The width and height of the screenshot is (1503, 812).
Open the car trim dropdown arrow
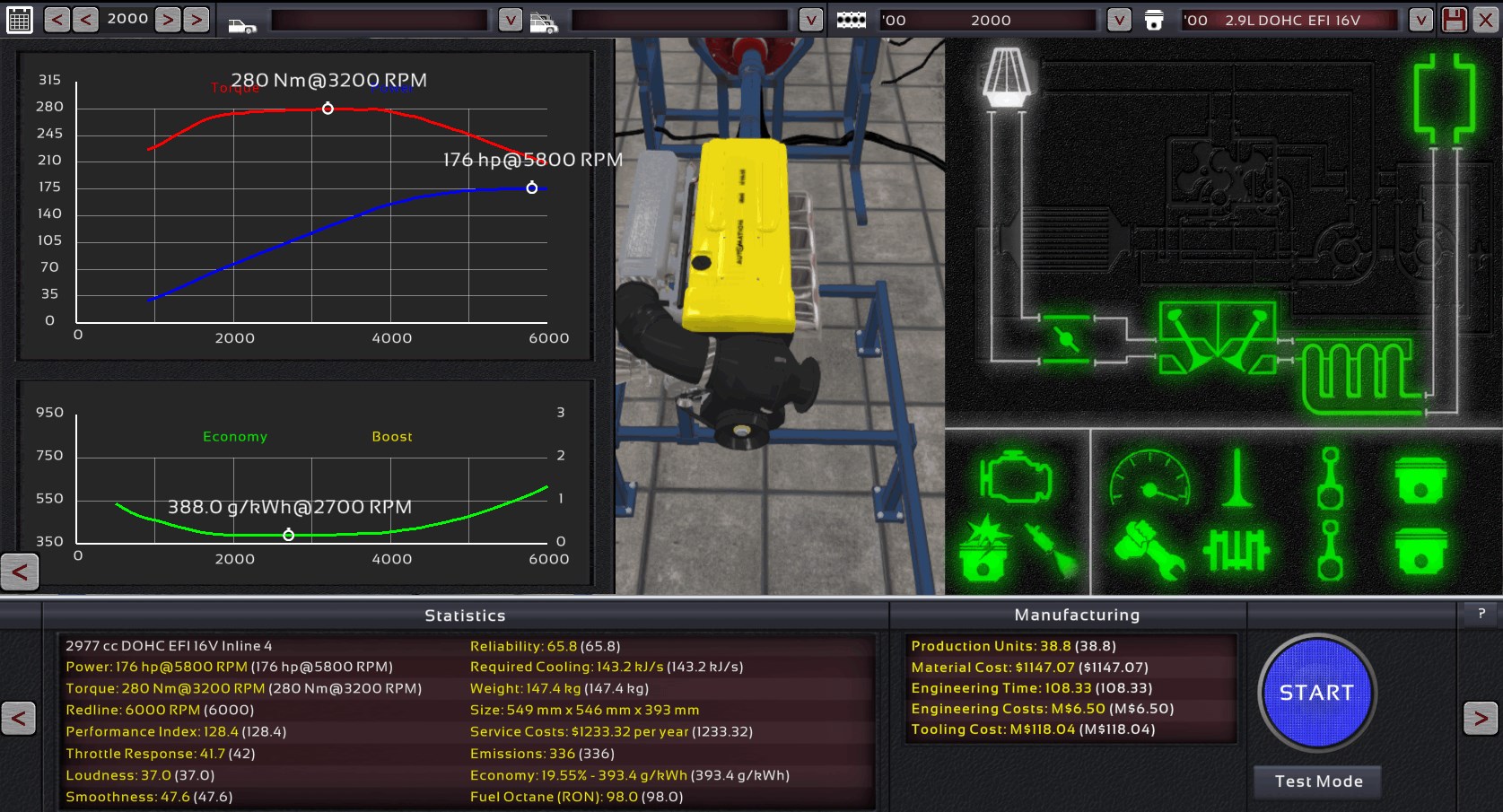coord(810,20)
